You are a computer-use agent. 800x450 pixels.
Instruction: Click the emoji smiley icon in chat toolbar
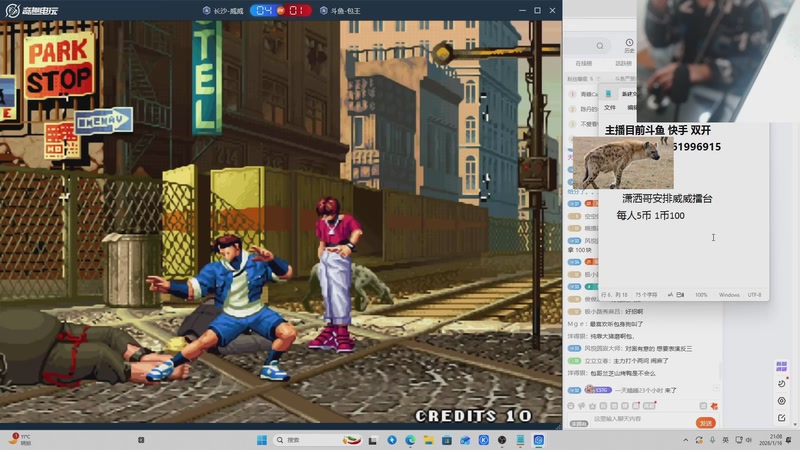tap(571, 406)
